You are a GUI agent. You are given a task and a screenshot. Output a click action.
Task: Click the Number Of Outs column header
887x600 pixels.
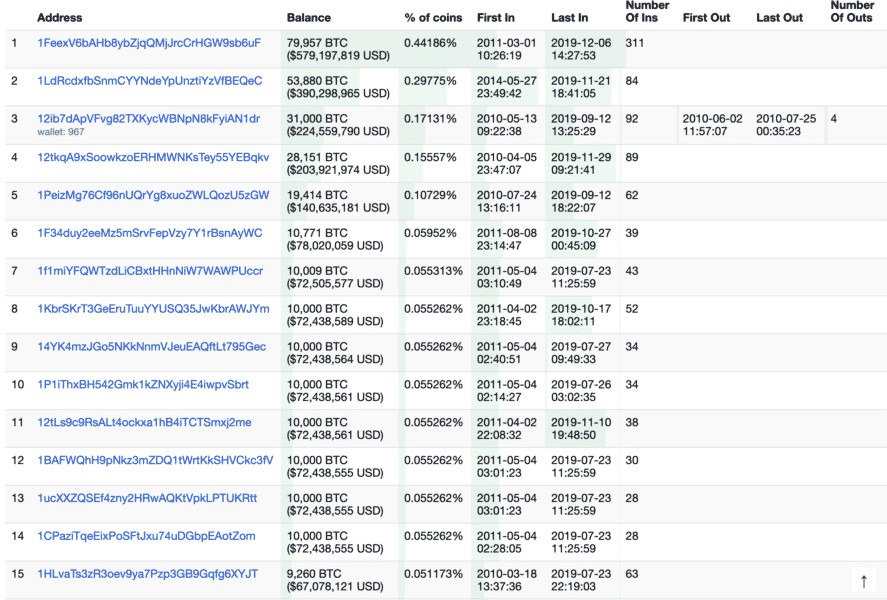[x=852, y=11]
